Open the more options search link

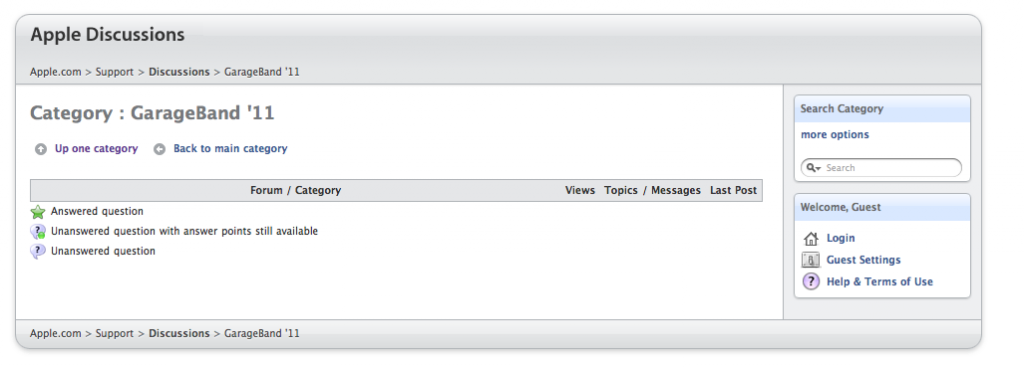pyautogui.click(x=835, y=134)
